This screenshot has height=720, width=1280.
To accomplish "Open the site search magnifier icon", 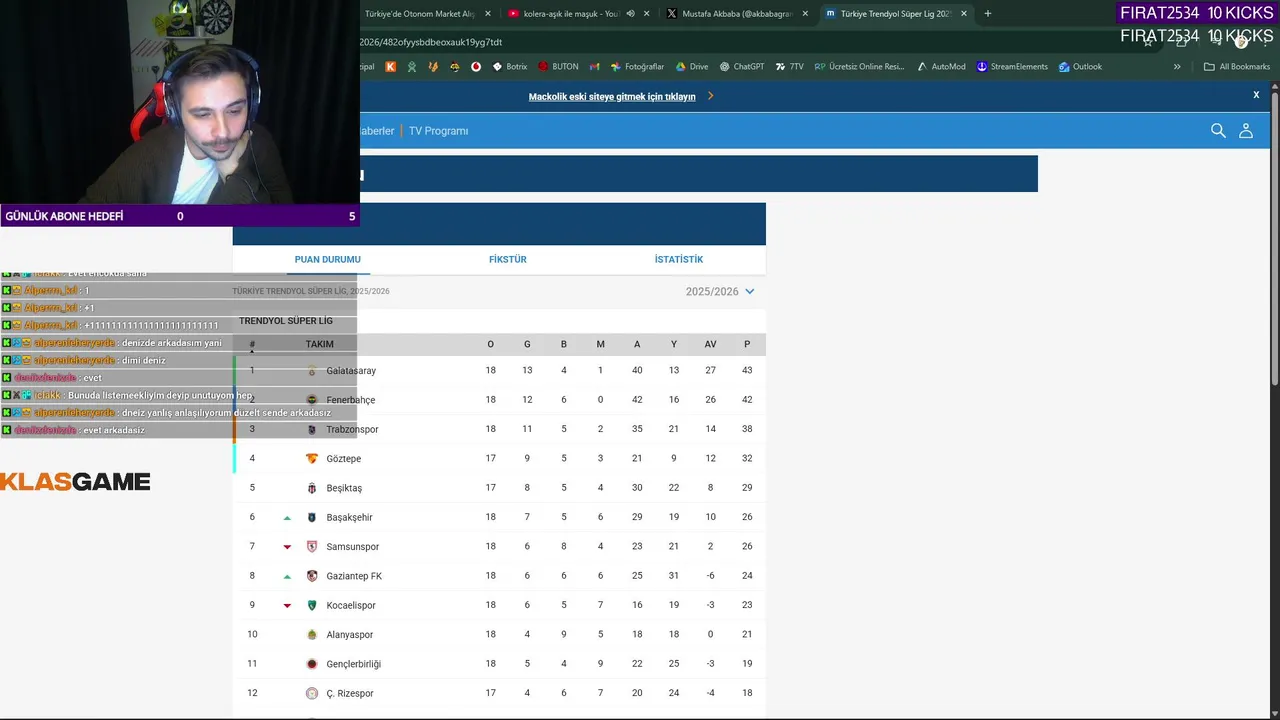I will click(x=1218, y=131).
